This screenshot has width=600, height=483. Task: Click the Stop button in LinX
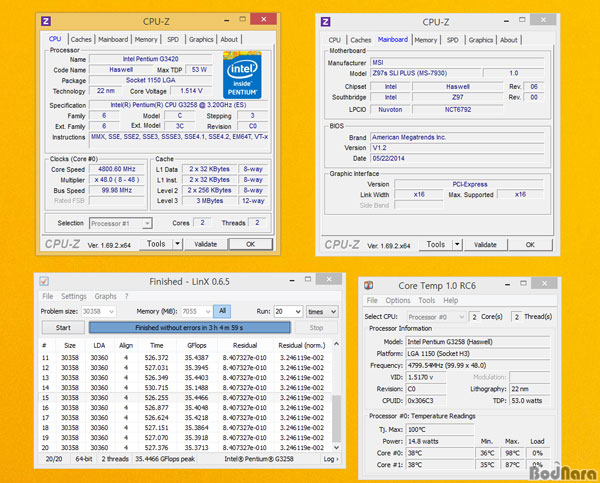click(x=316, y=328)
